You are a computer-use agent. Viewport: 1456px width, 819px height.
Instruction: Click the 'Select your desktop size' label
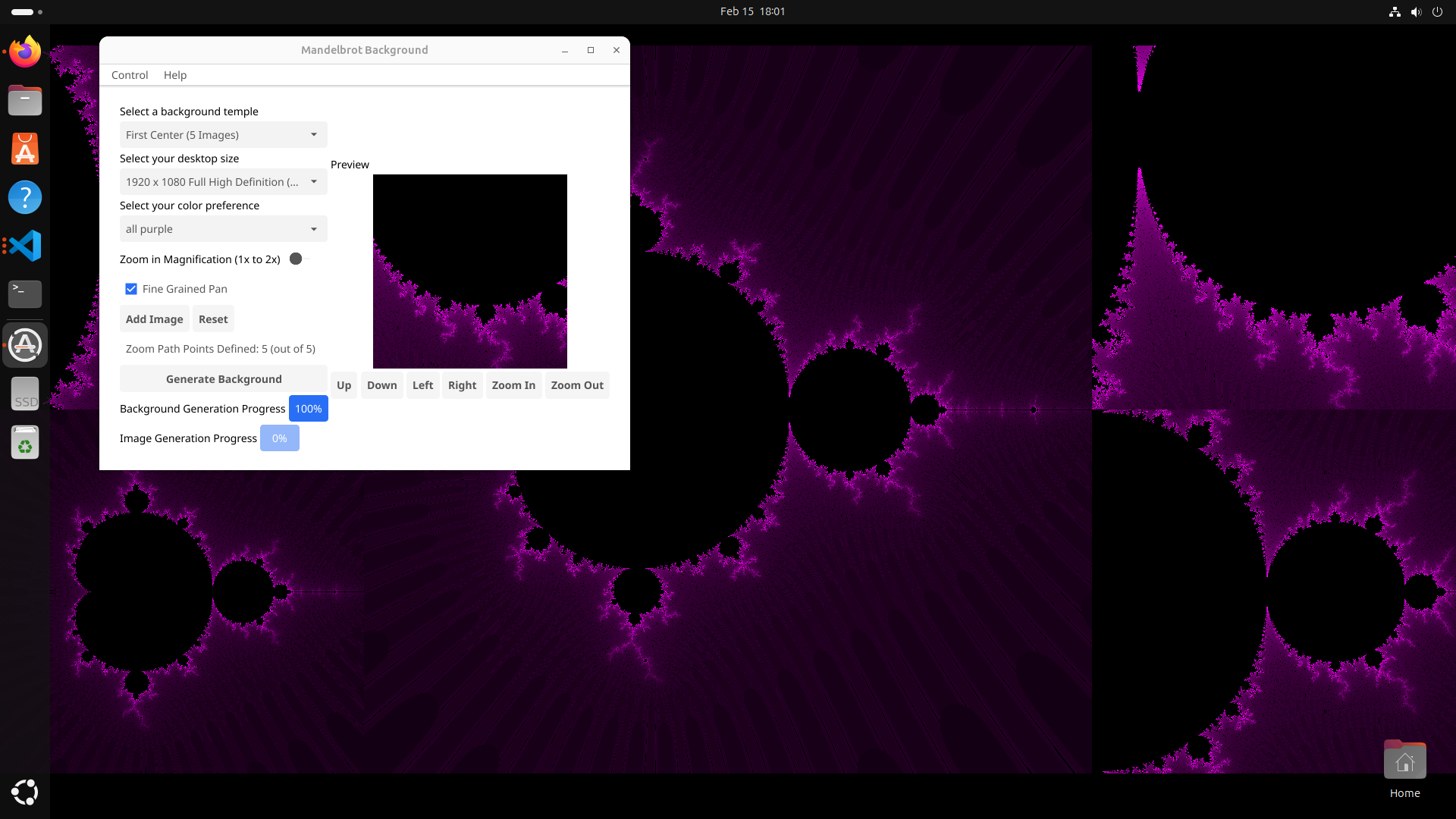(179, 158)
